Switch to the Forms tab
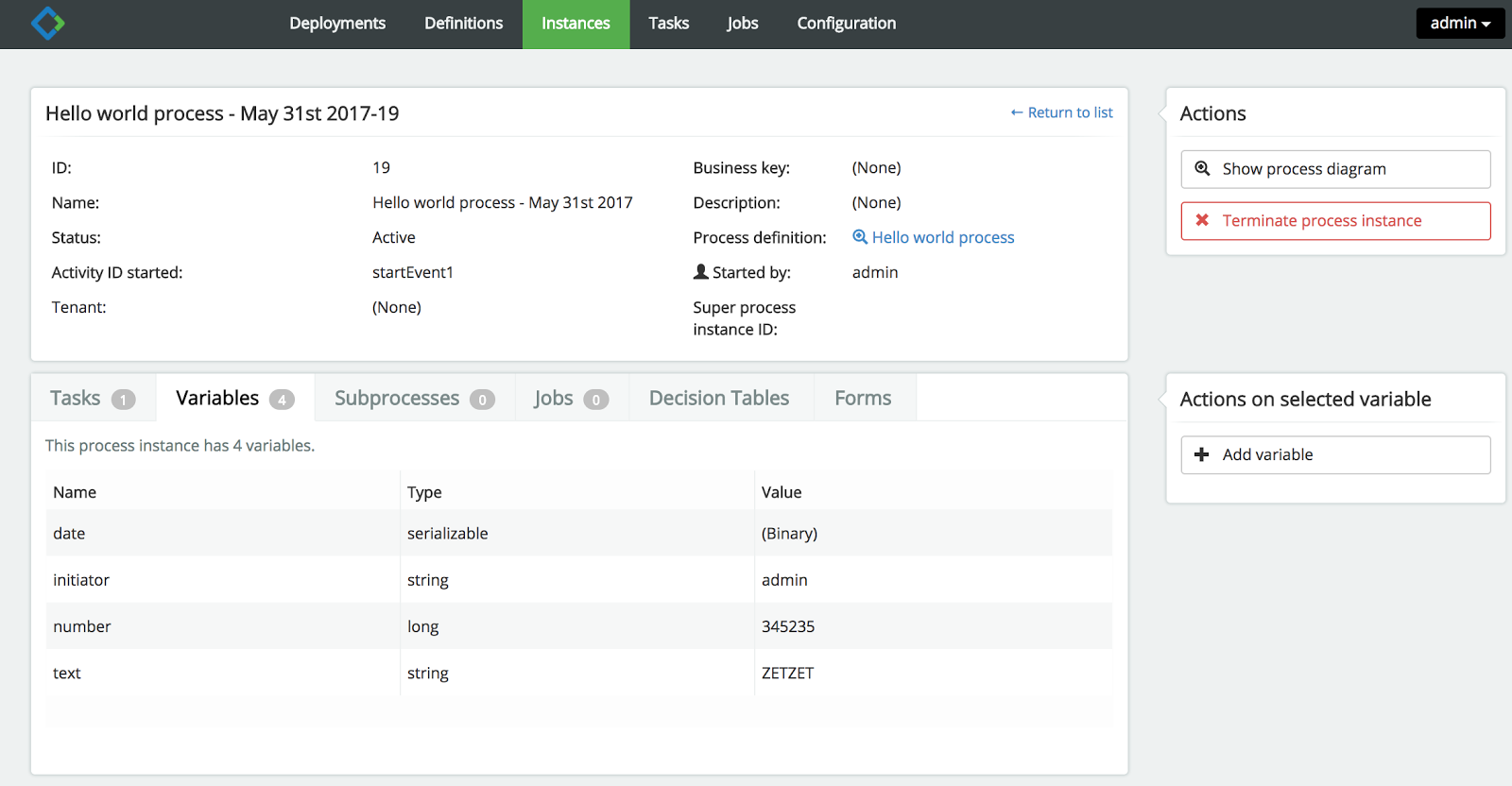This screenshot has height=786, width=1512. click(863, 398)
